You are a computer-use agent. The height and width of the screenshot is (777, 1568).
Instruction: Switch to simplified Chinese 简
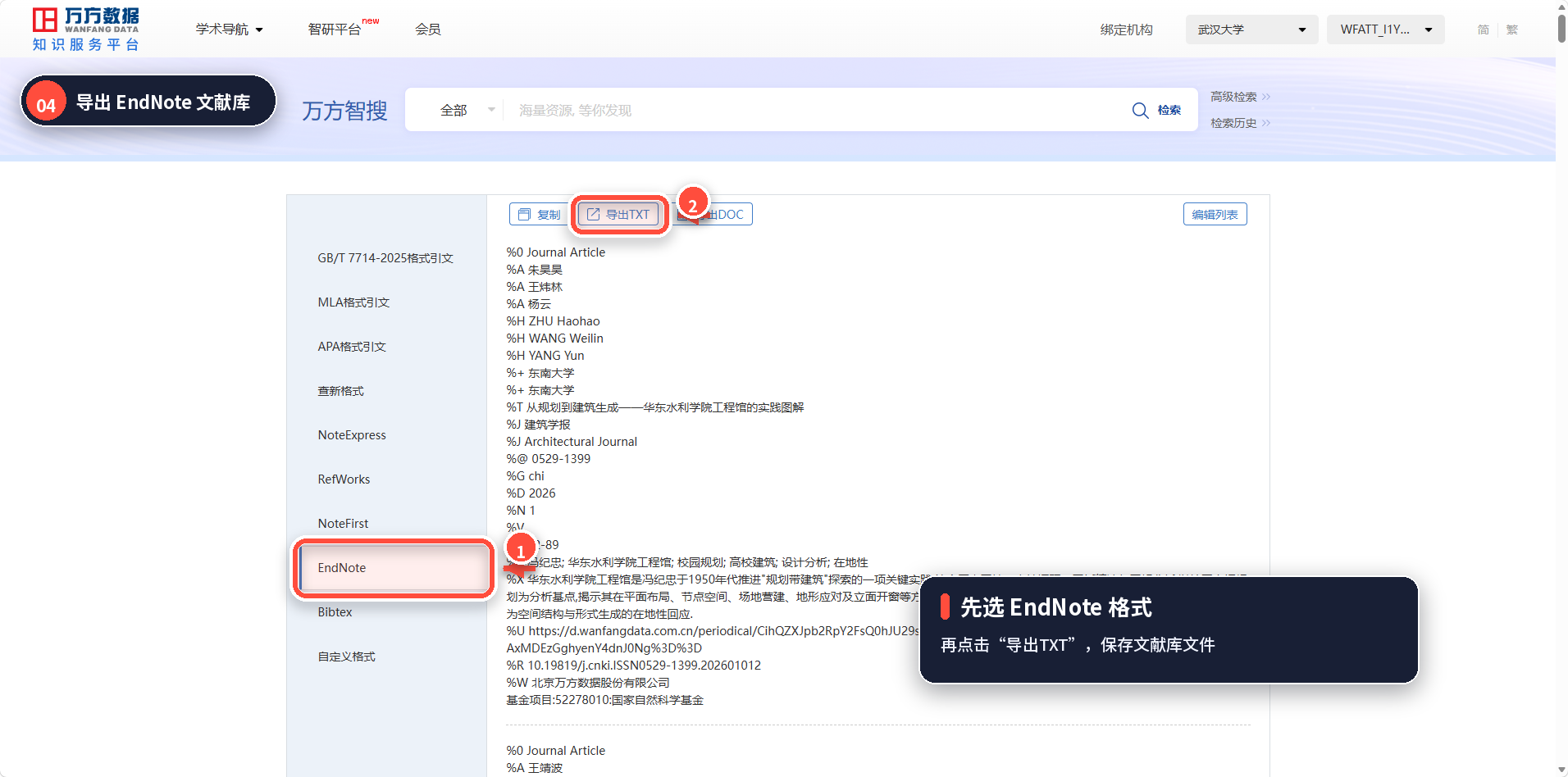[1483, 30]
